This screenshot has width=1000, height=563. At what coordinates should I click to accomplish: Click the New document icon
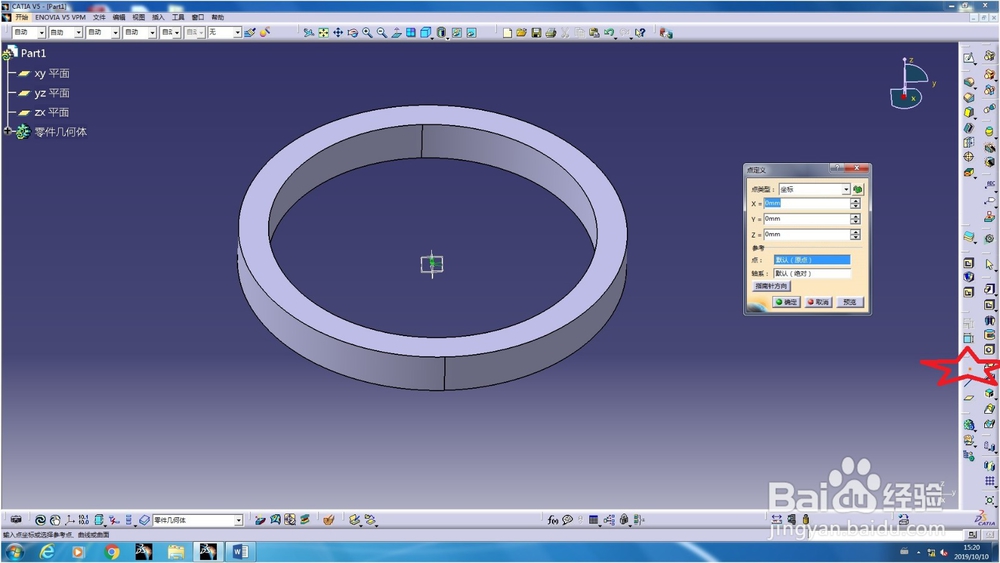(x=507, y=33)
